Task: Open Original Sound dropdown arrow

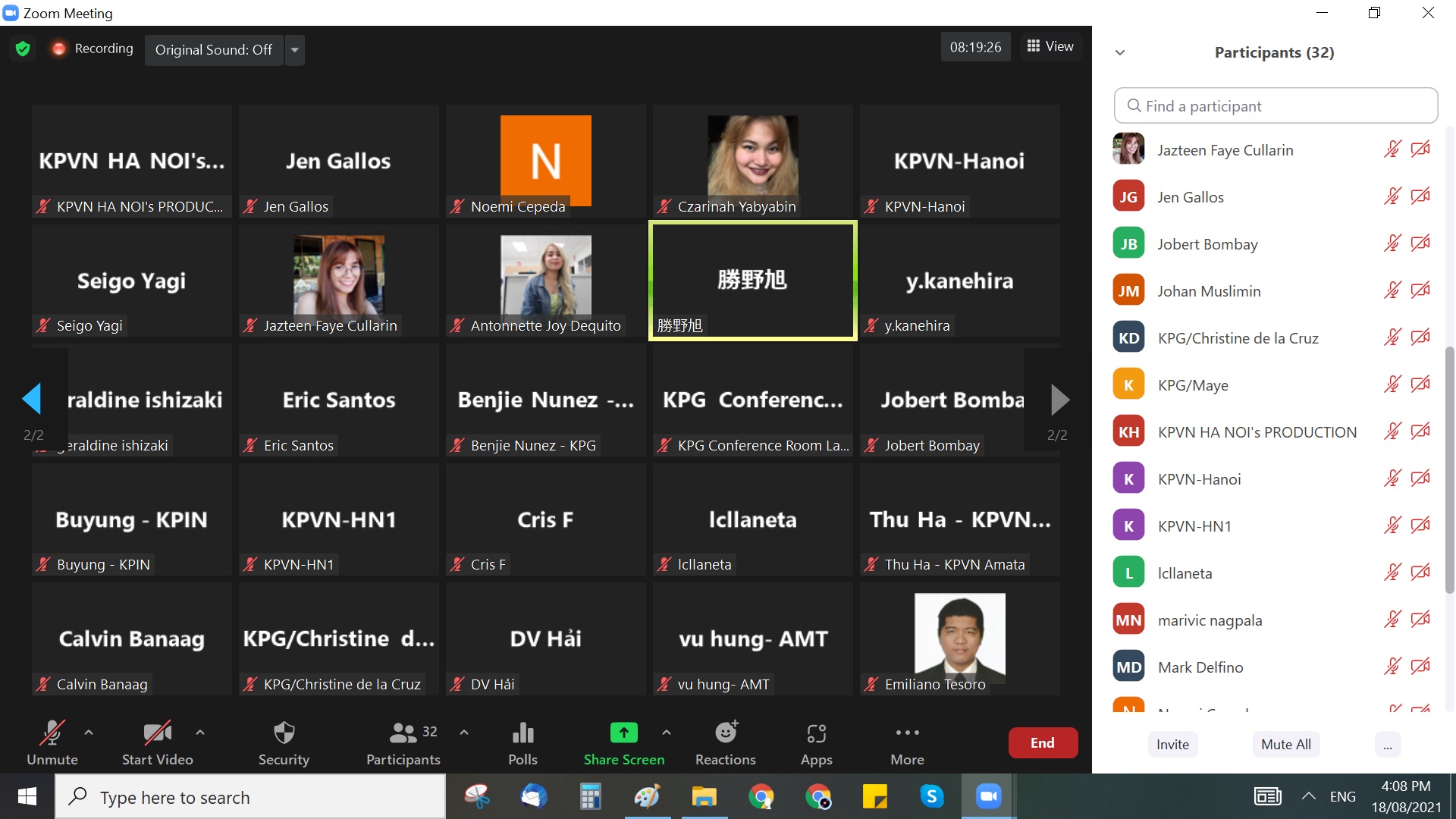Action: [x=295, y=50]
